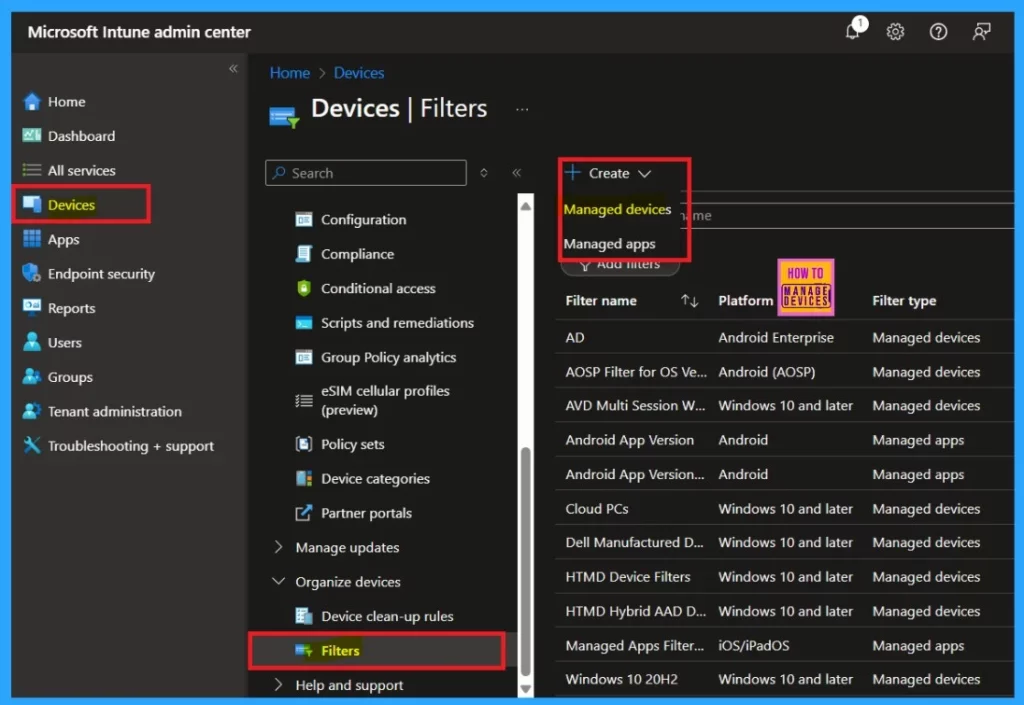Click the Troubleshooting wrench icon

[x=31, y=445]
